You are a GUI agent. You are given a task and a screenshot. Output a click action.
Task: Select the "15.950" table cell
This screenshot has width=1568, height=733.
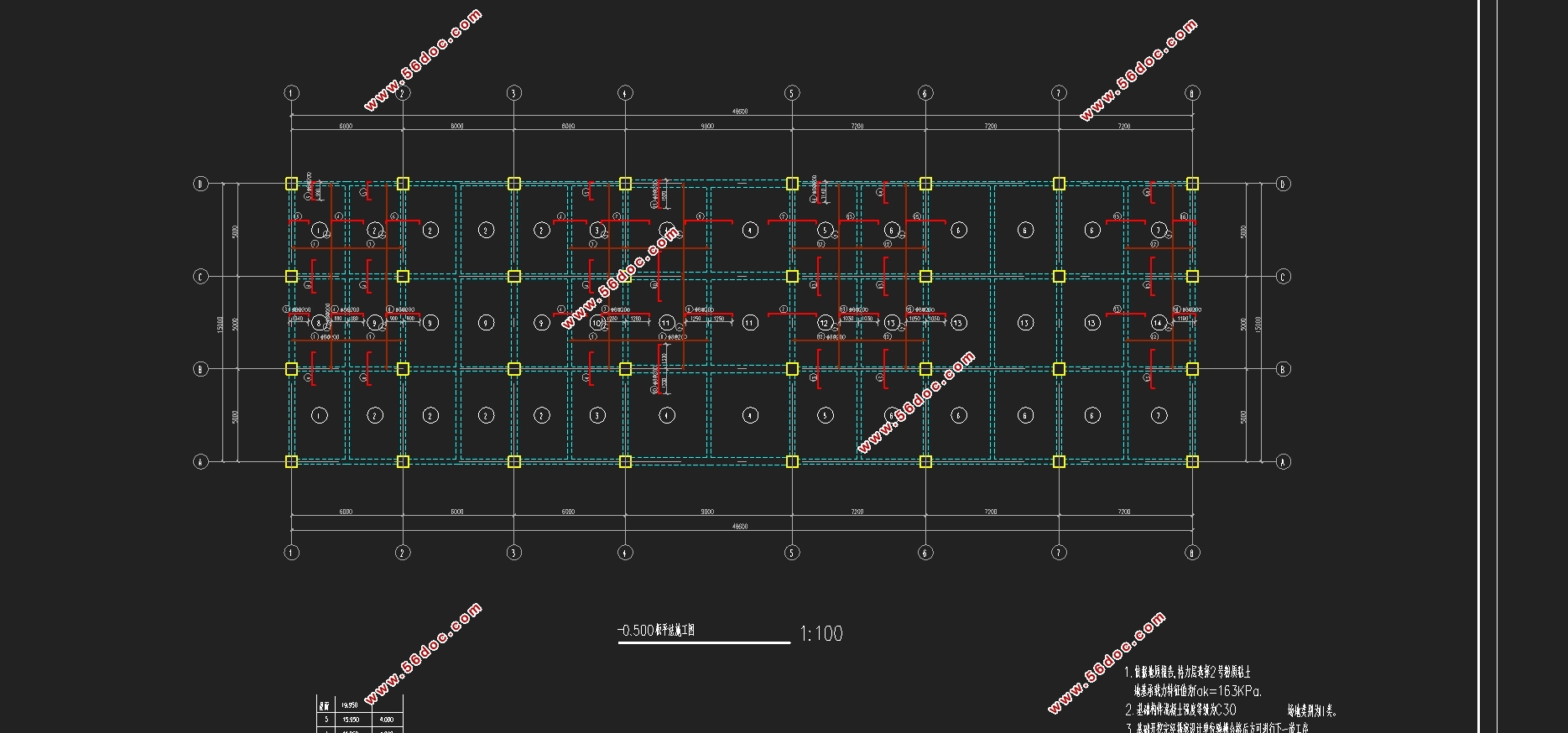tap(351, 720)
